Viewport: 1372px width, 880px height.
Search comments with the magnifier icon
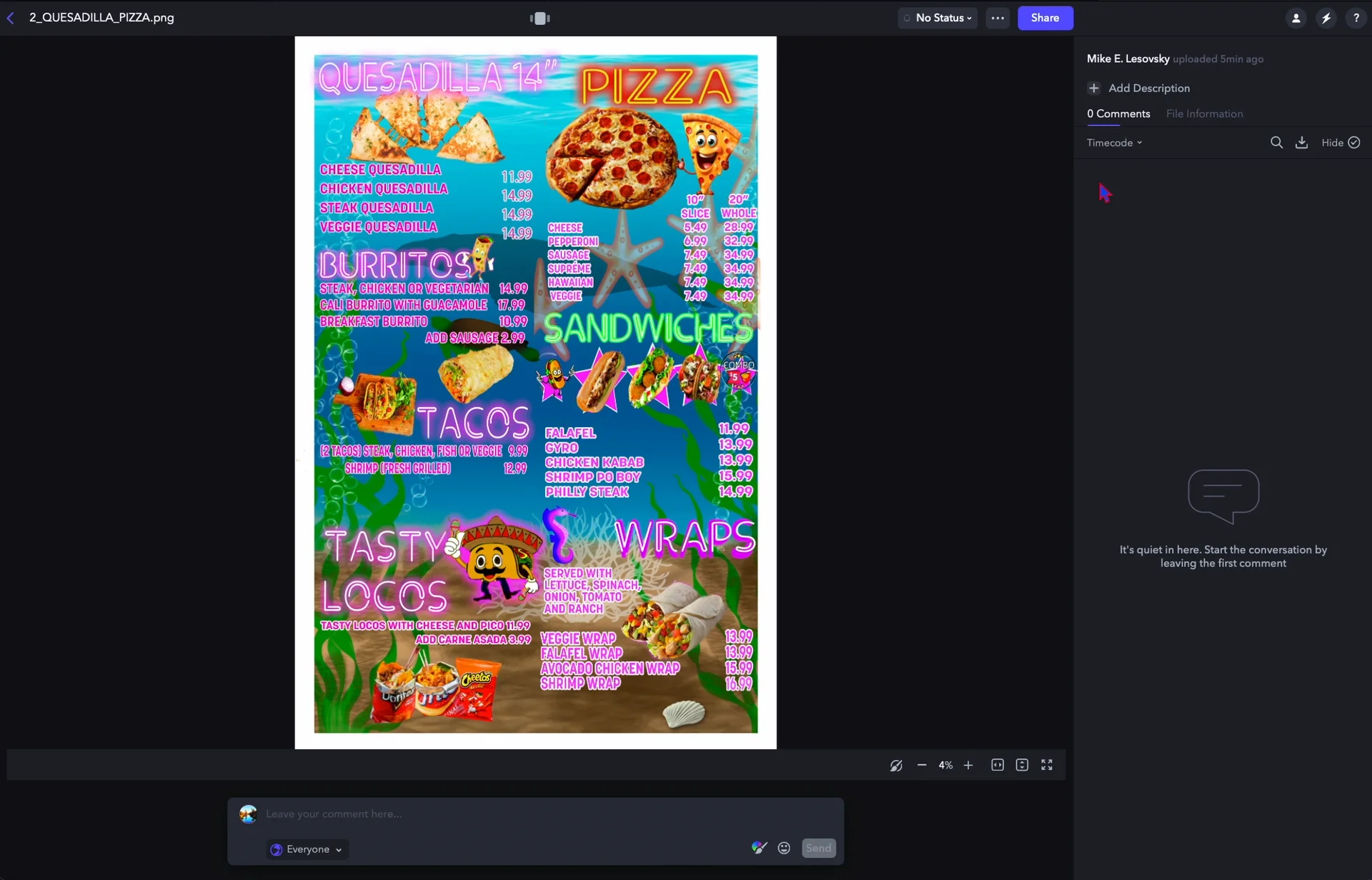tap(1276, 143)
